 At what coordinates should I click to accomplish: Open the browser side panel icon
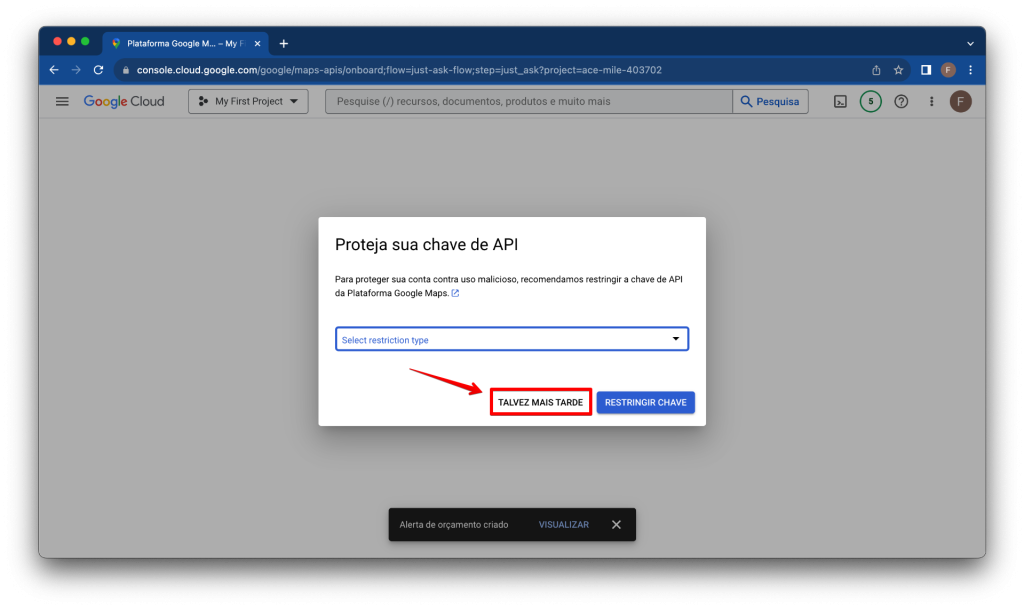coord(926,70)
